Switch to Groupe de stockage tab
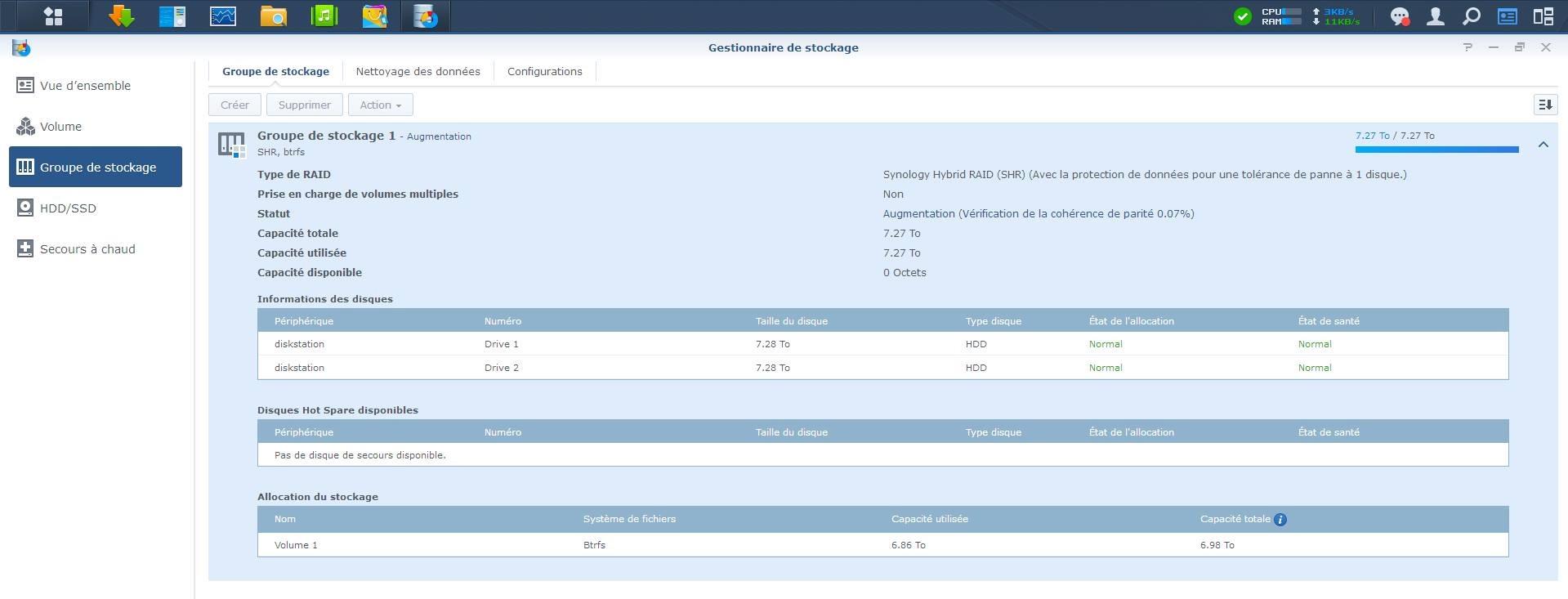This screenshot has height=599, width=1568. pyautogui.click(x=275, y=72)
